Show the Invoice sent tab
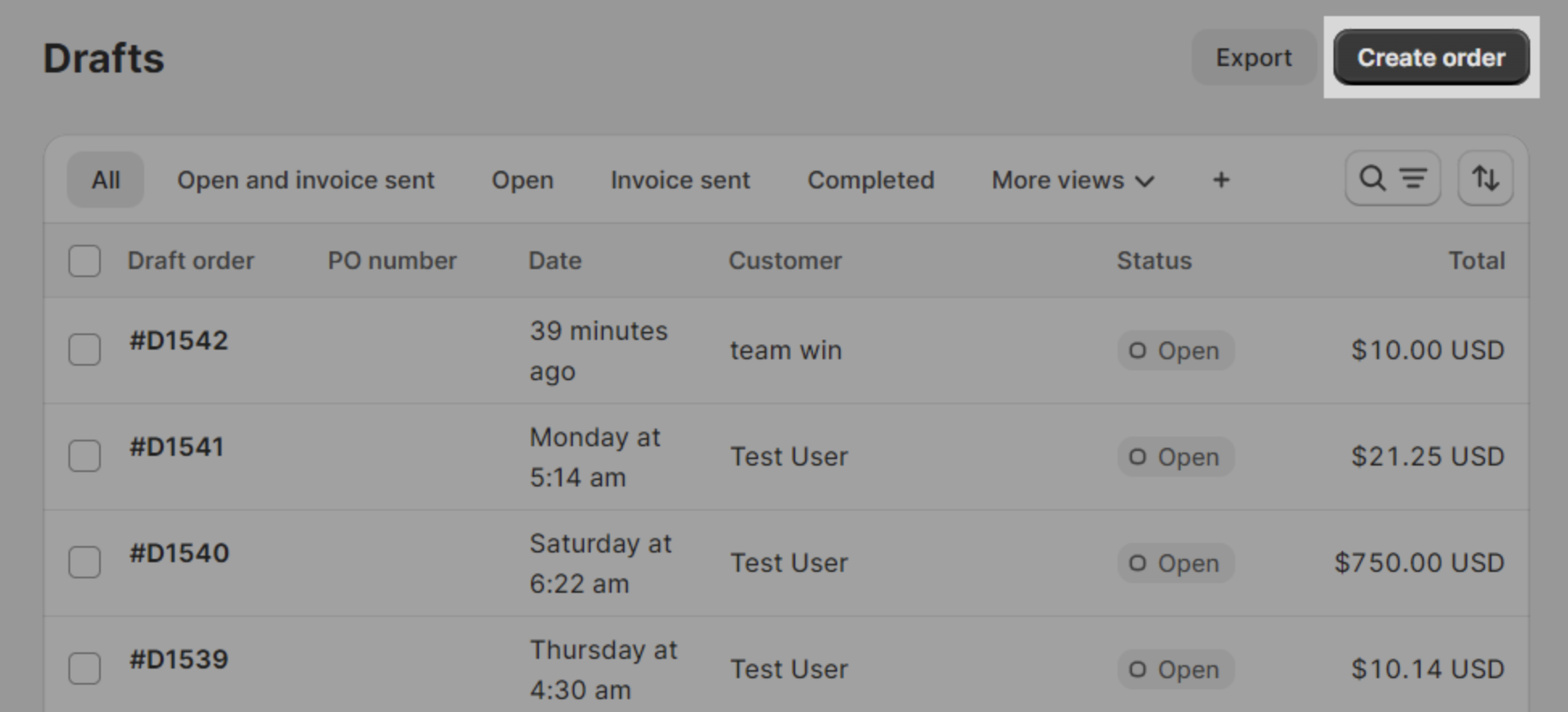Image resolution: width=1568 pixels, height=712 pixels. 680,180
